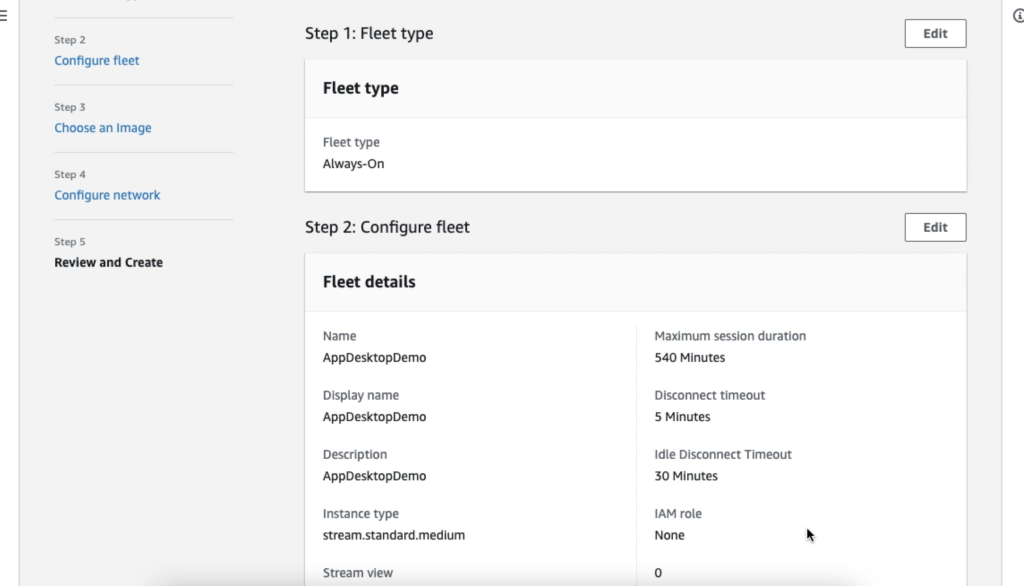Go to the Configure fleet step link

pyautogui.click(x=97, y=61)
